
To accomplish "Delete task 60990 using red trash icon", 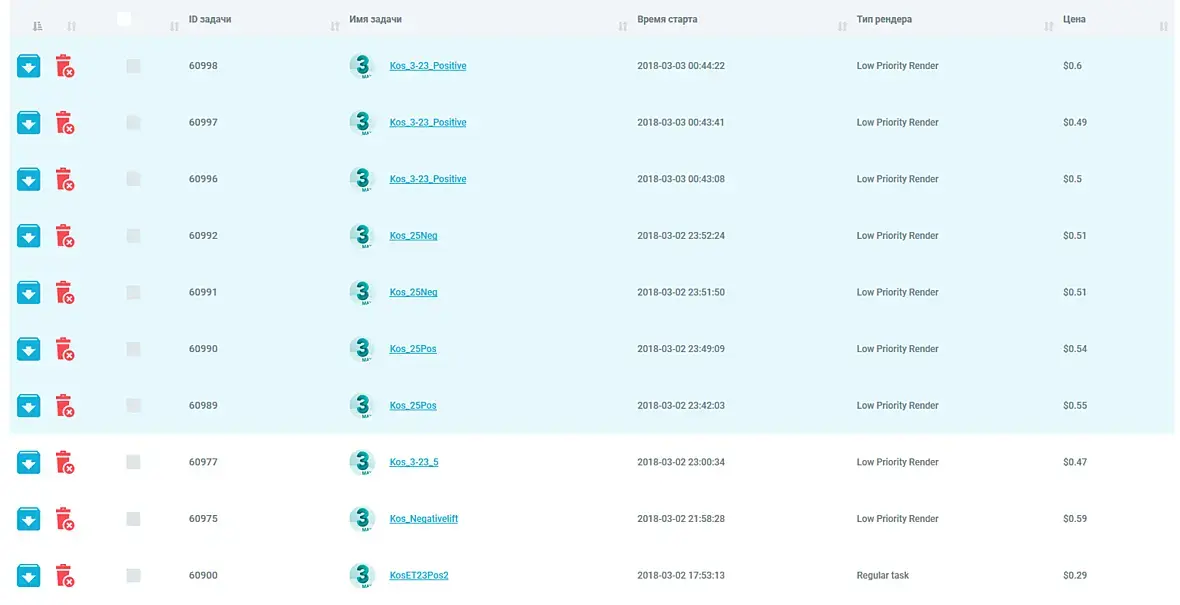I will [64, 349].
